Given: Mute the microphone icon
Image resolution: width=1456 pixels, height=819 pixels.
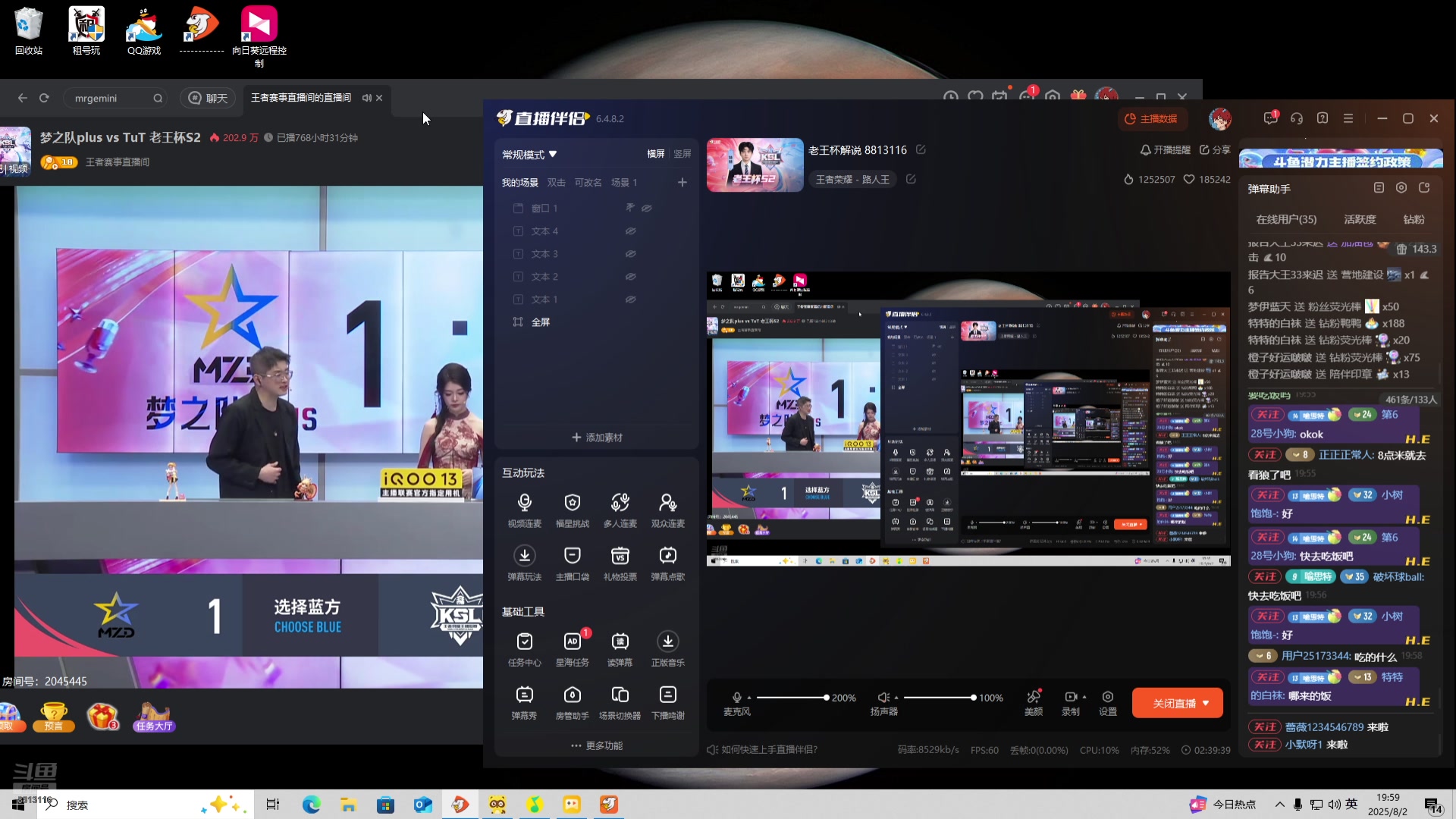Looking at the screenshot, I should tap(736, 697).
